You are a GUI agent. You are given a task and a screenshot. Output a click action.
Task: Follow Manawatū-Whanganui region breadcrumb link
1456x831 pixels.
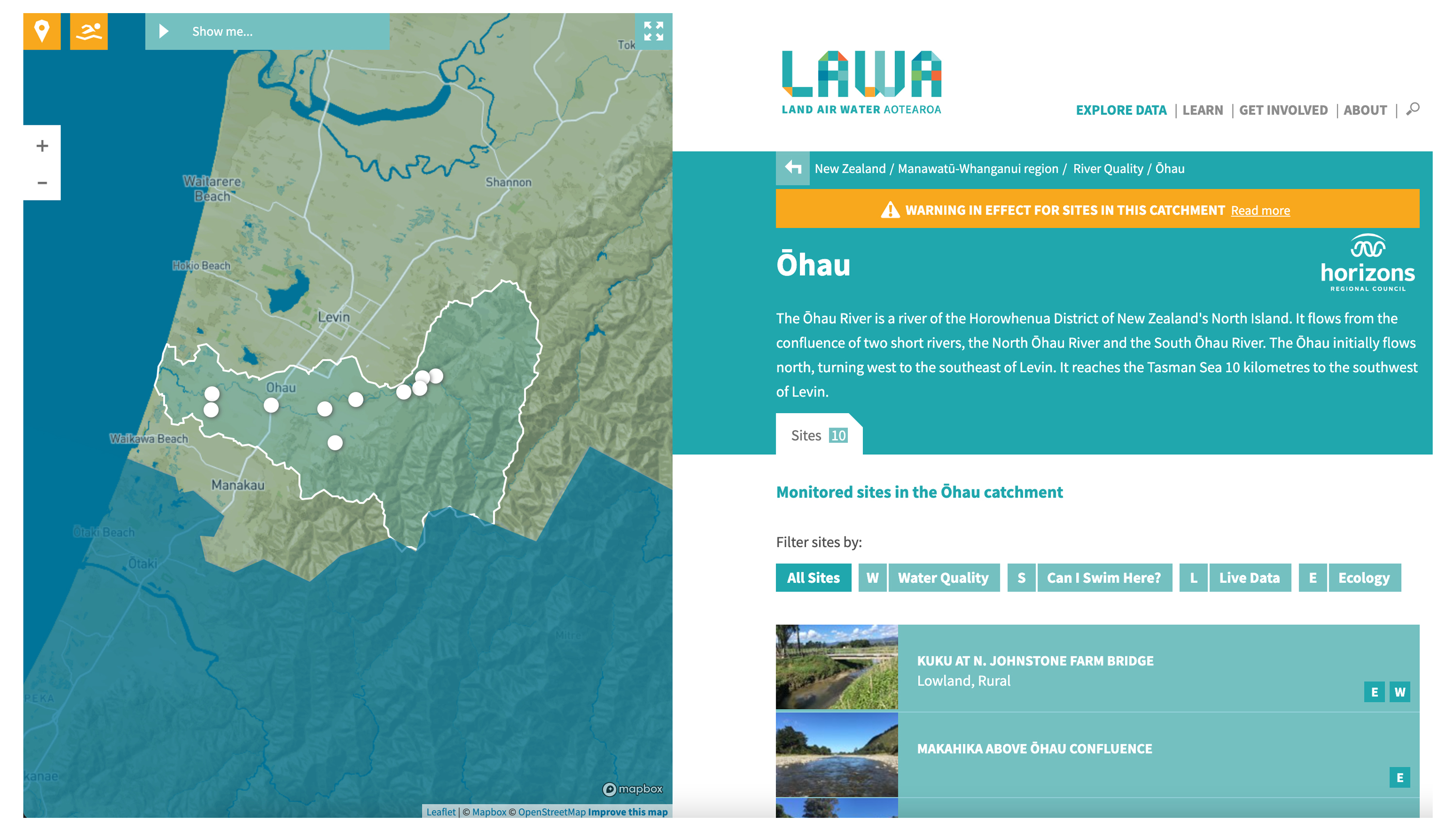coord(978,168)
